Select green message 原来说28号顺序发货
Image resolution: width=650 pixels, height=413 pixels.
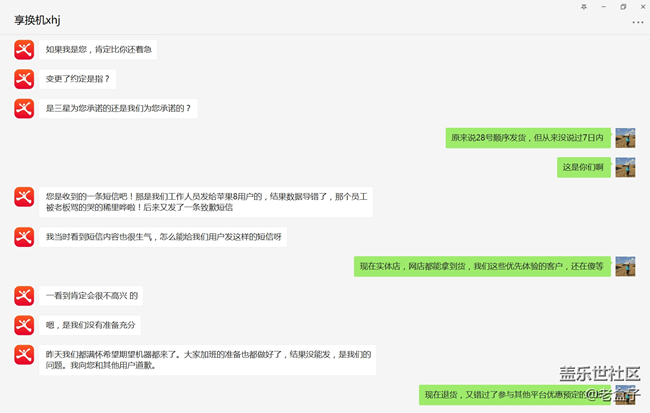(x=528, y=138)
